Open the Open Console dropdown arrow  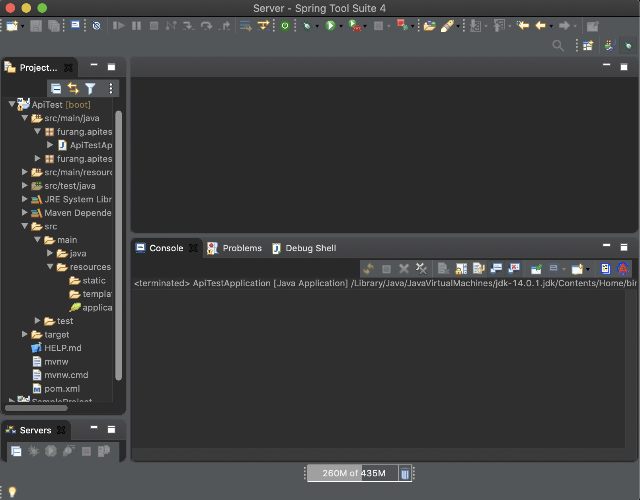point(587,269)
